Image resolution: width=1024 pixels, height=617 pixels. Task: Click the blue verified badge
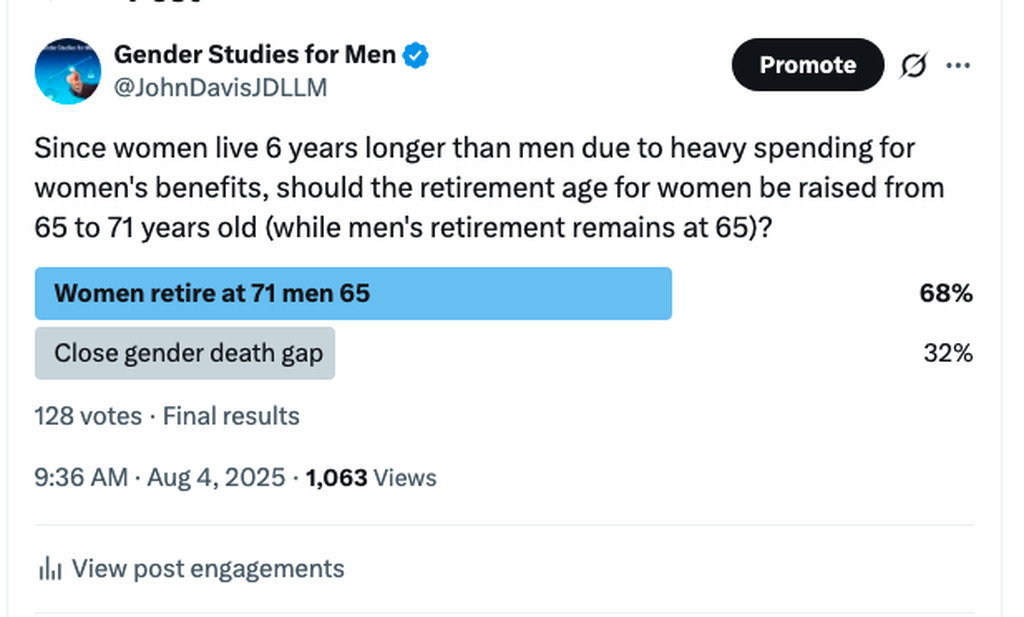coord(416,55)
